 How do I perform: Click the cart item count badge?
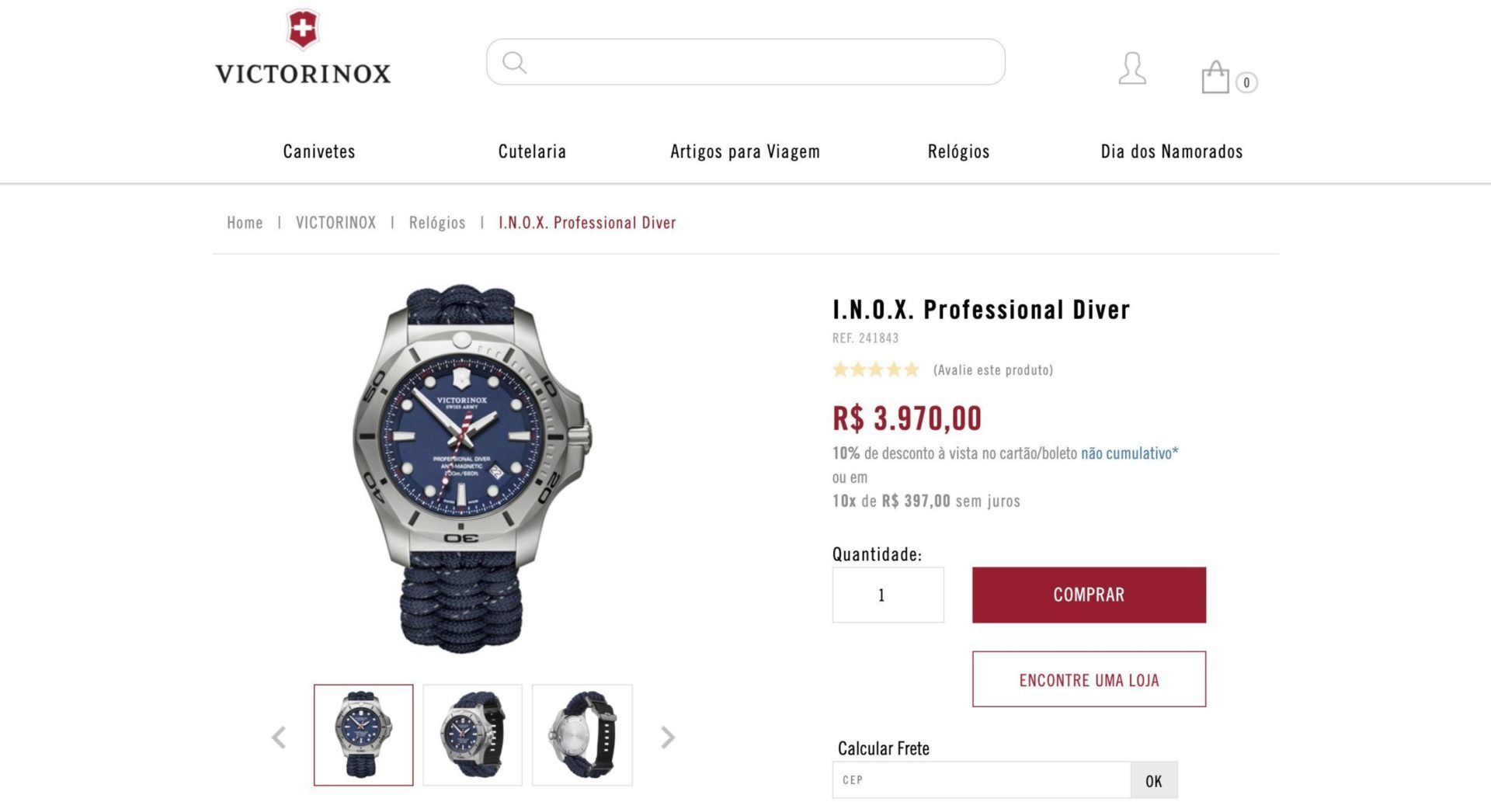click(x=1246, y=82)
